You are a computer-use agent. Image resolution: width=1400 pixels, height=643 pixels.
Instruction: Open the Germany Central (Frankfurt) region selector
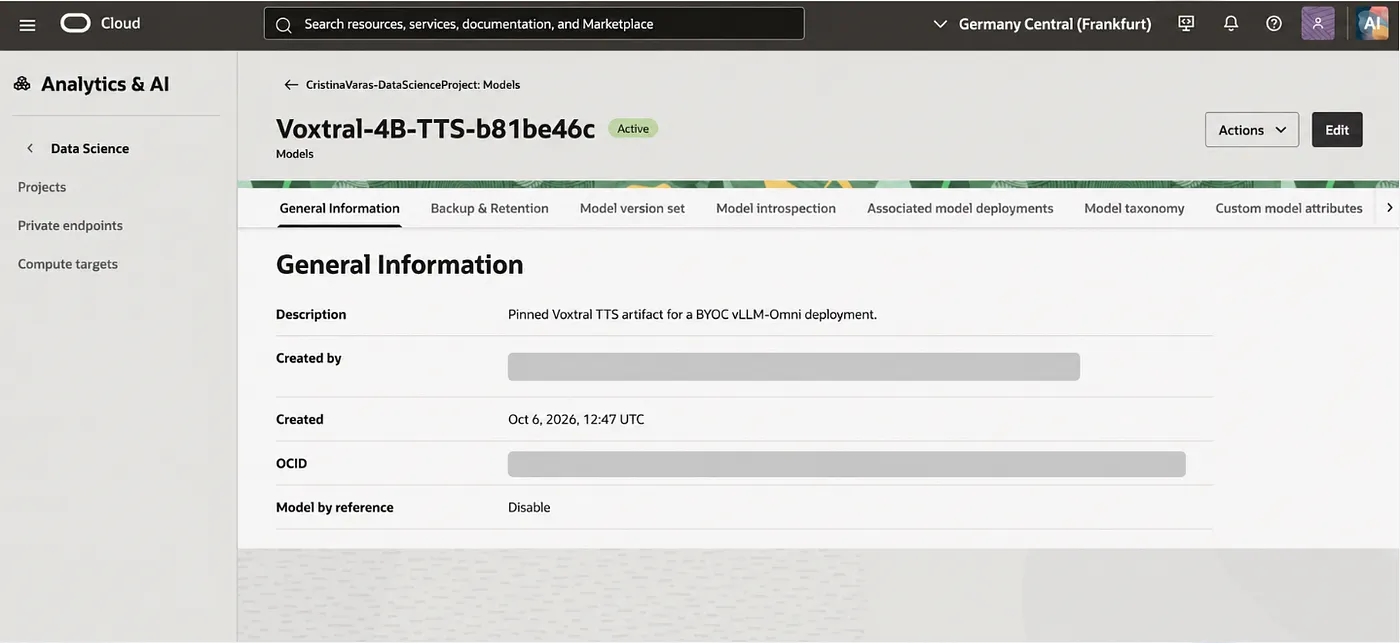pyautogui.click(x=1041, y=24)
